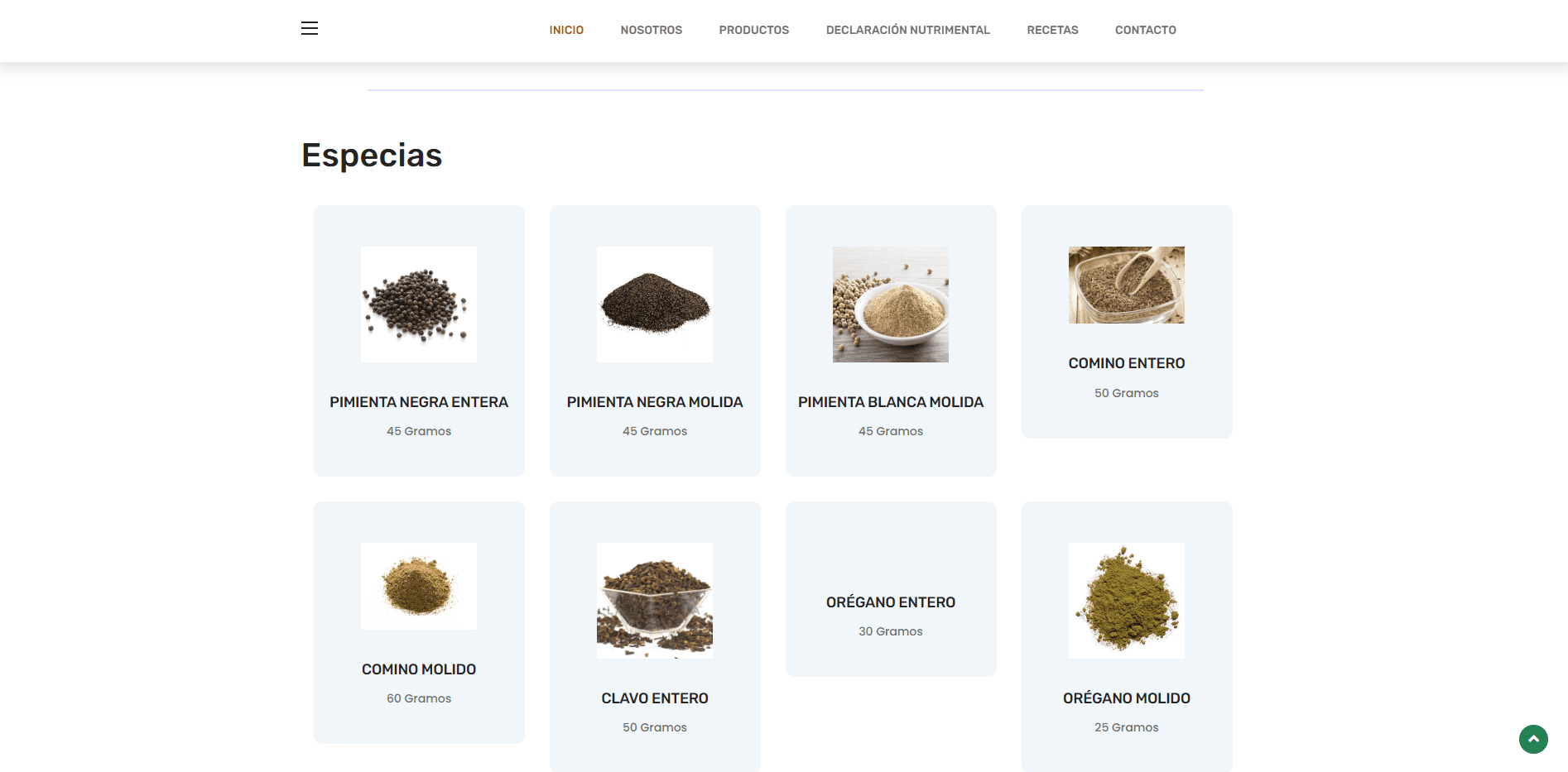Image resolution: width=1568 pixels, height=772 pixels.
Task: Open the Nosotros page
Action: 651,30
